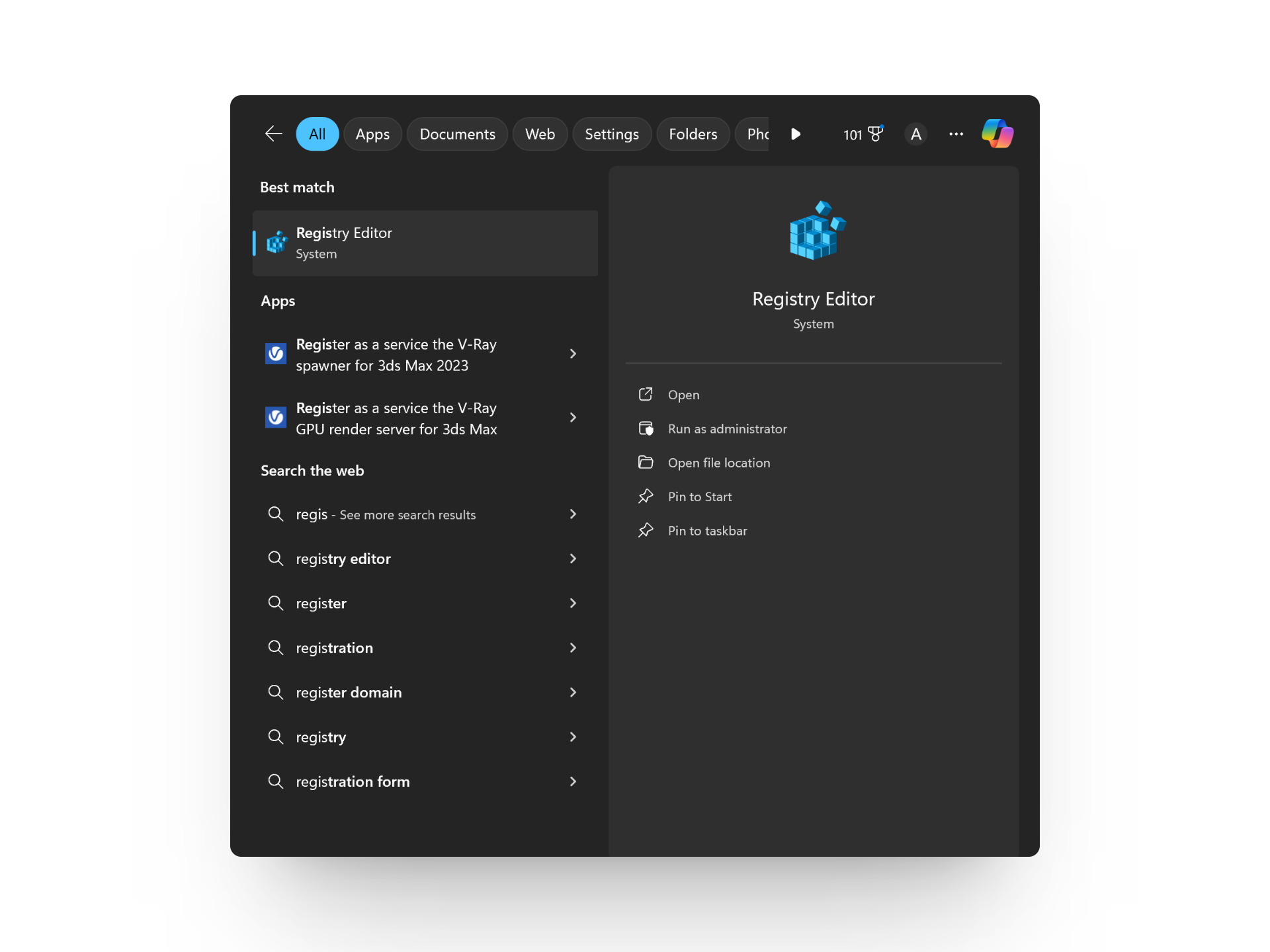Select the Run as administrator shield icon
Image resolution: width=1270 pixels, height=952 pixels.
pyautogui.click(x=646, y=428)
